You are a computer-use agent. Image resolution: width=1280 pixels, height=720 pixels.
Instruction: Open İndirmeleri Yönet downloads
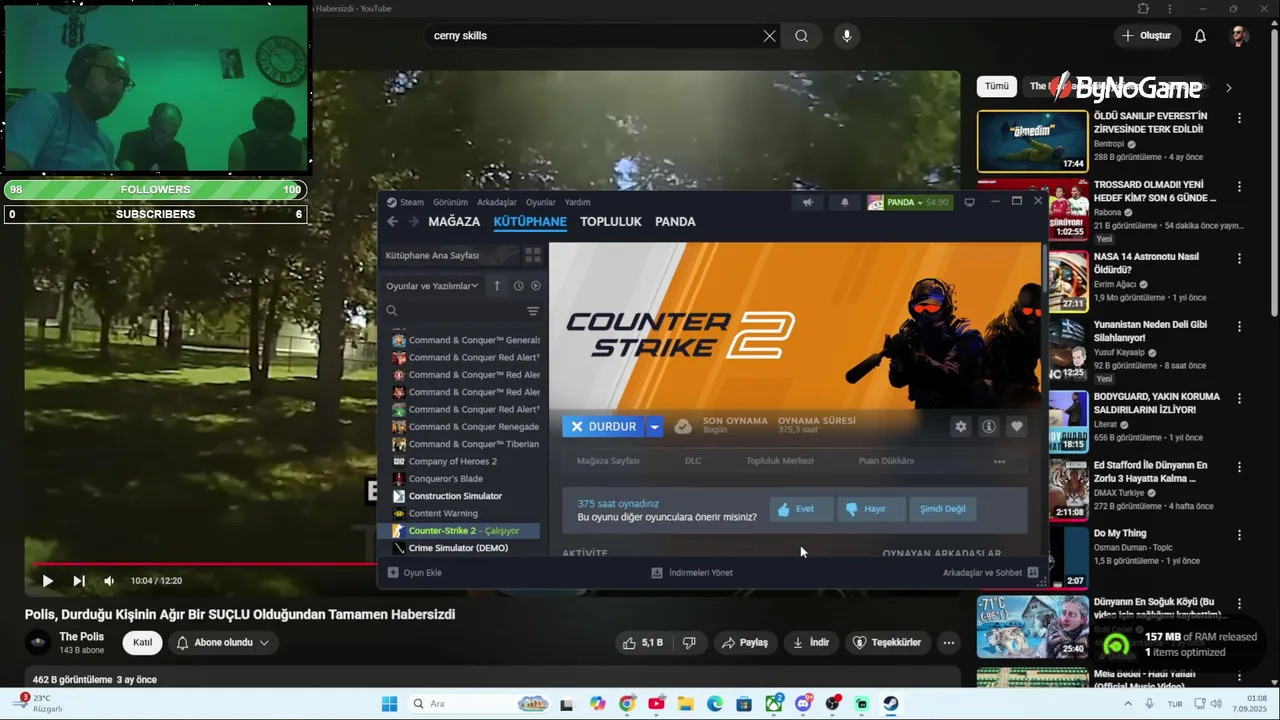(692, 573)
